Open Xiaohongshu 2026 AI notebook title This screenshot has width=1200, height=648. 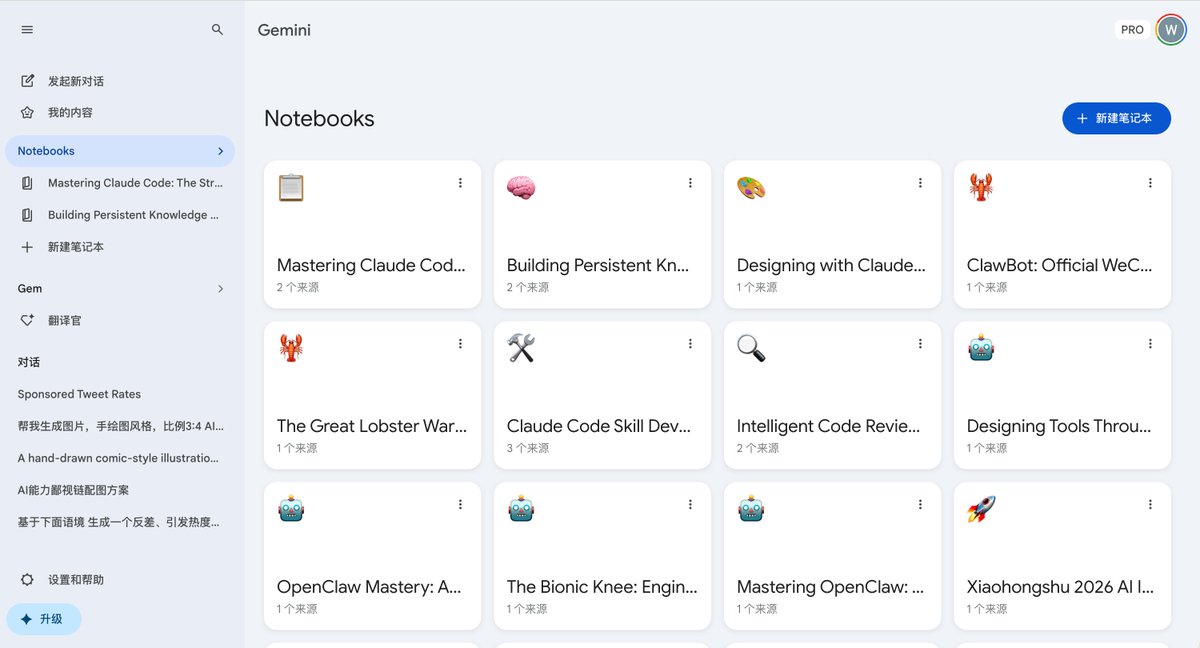[x=1060, y=587]
